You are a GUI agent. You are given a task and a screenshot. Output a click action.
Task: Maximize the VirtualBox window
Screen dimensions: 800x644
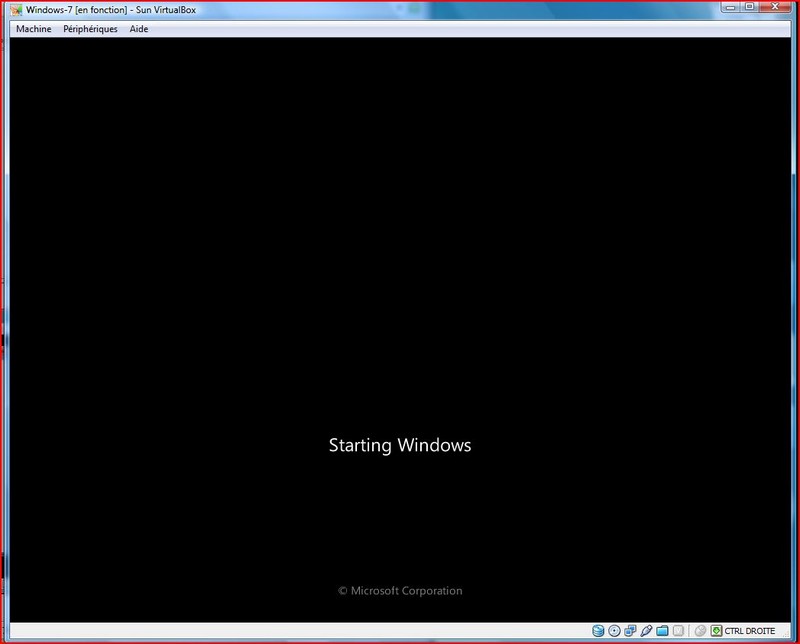[x=749, y=7]
